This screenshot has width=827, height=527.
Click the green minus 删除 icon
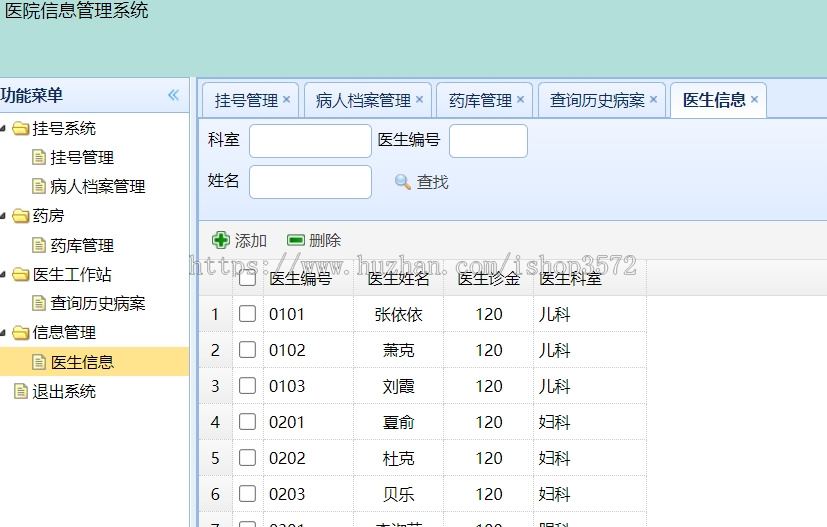(295, 241)
